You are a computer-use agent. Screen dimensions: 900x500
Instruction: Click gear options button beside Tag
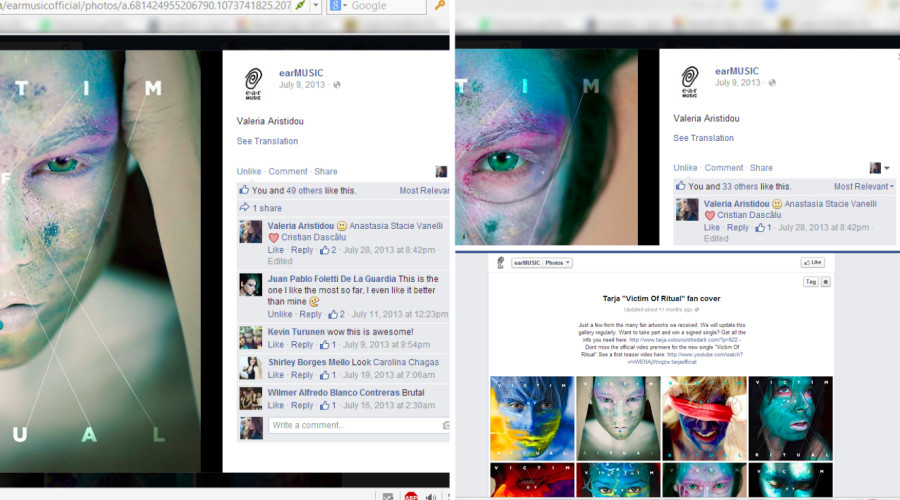coord(825,282)
